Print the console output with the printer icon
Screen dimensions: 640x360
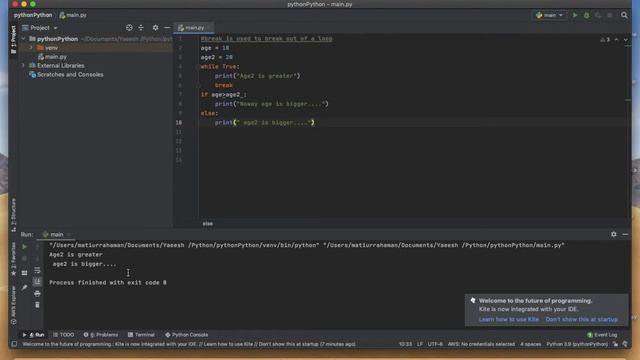coord(37,293)
